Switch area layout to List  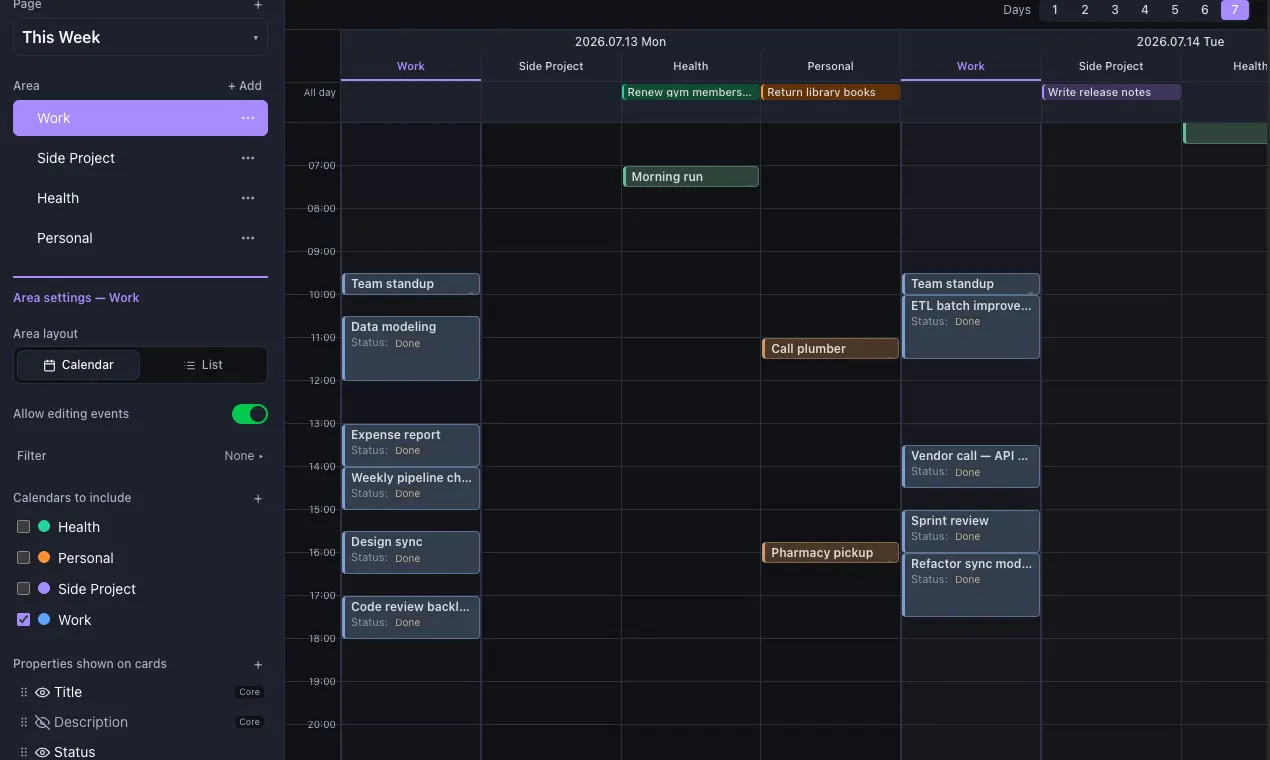pyautogui.click(x=203, y=365)
